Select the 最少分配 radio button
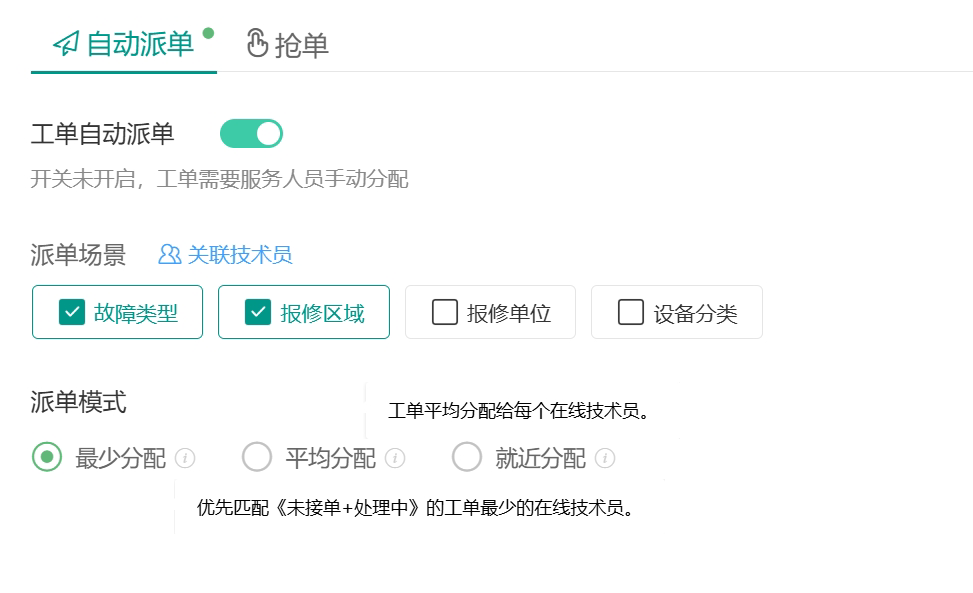Viewport: 973px width, 593px height. point(47,457)
